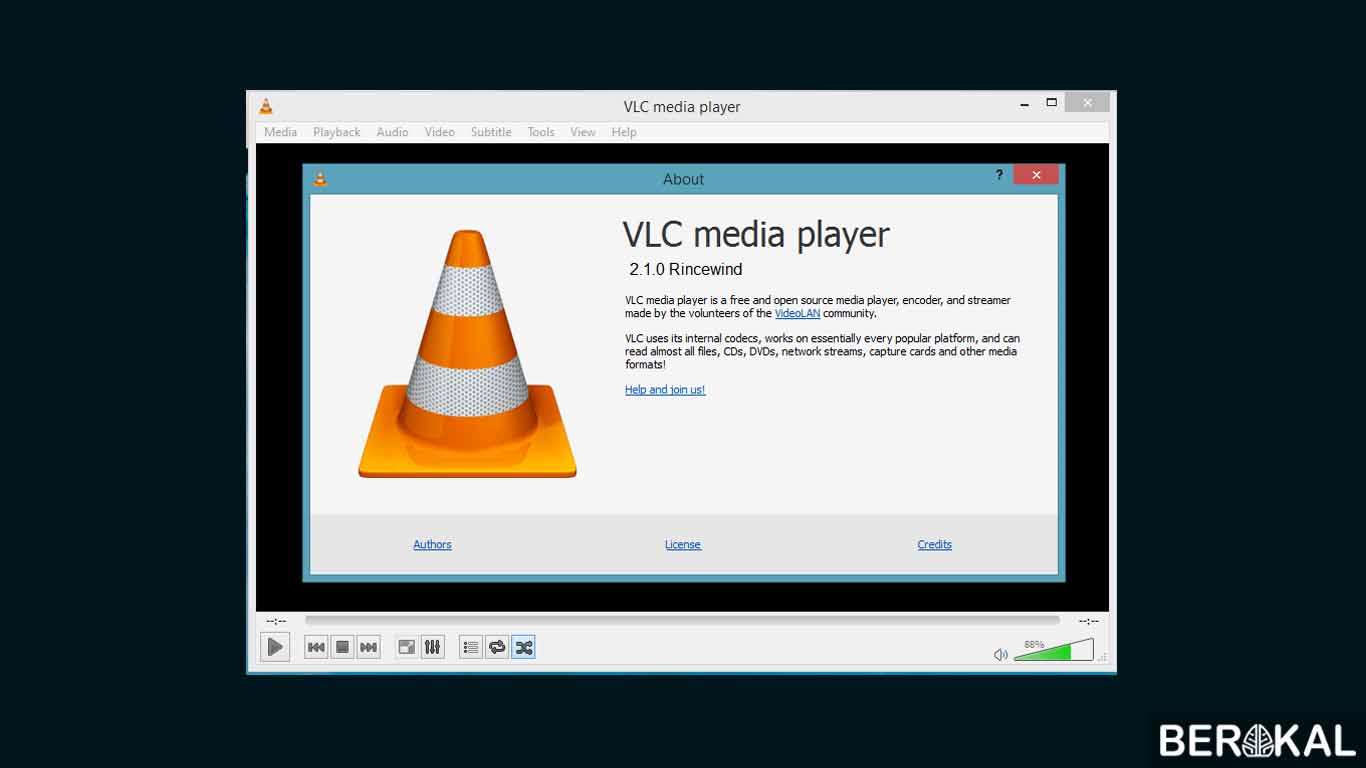Disable random shuffle playback
The width and height of the screenshot is (1366, 768).
pos(523,647)
